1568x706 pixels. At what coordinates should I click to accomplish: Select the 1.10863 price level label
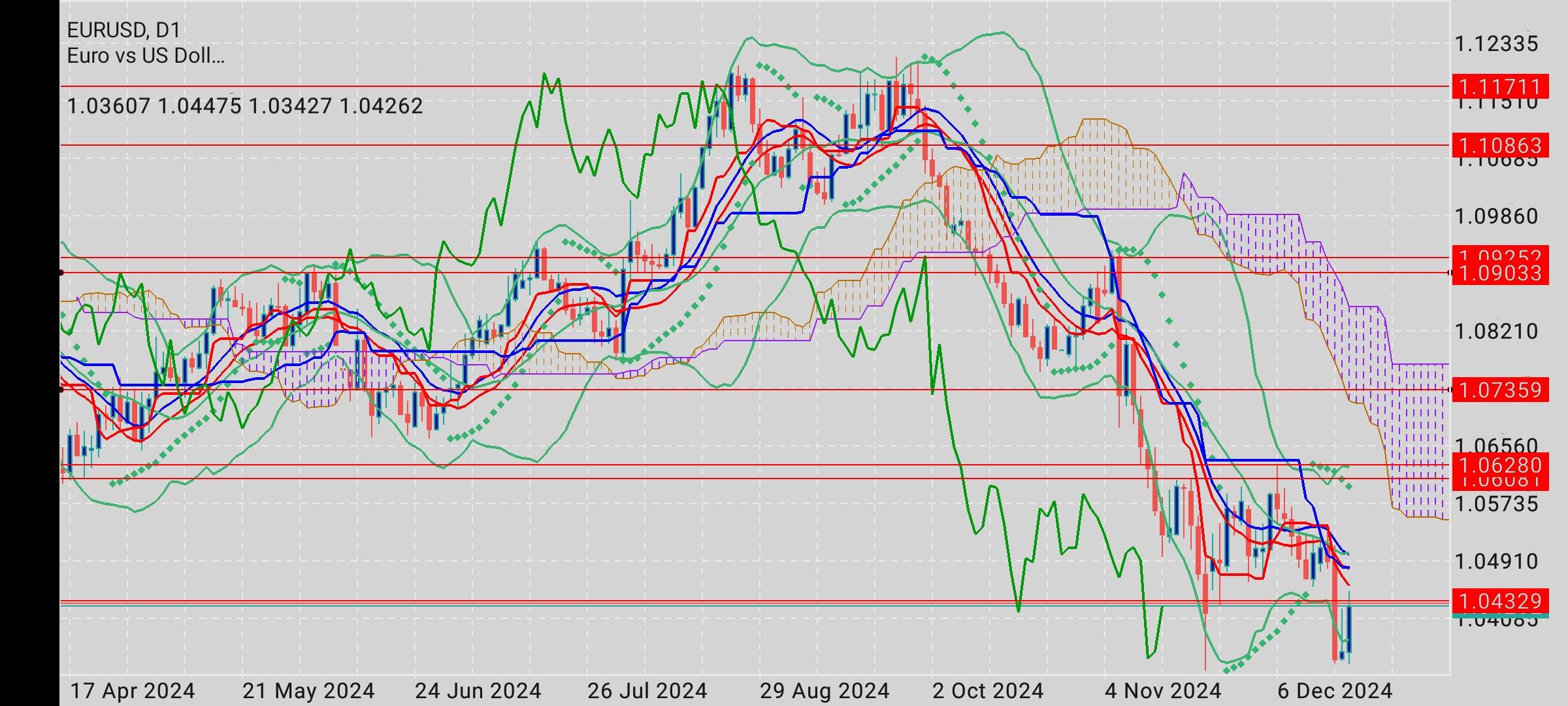[x=1500, y=145]
